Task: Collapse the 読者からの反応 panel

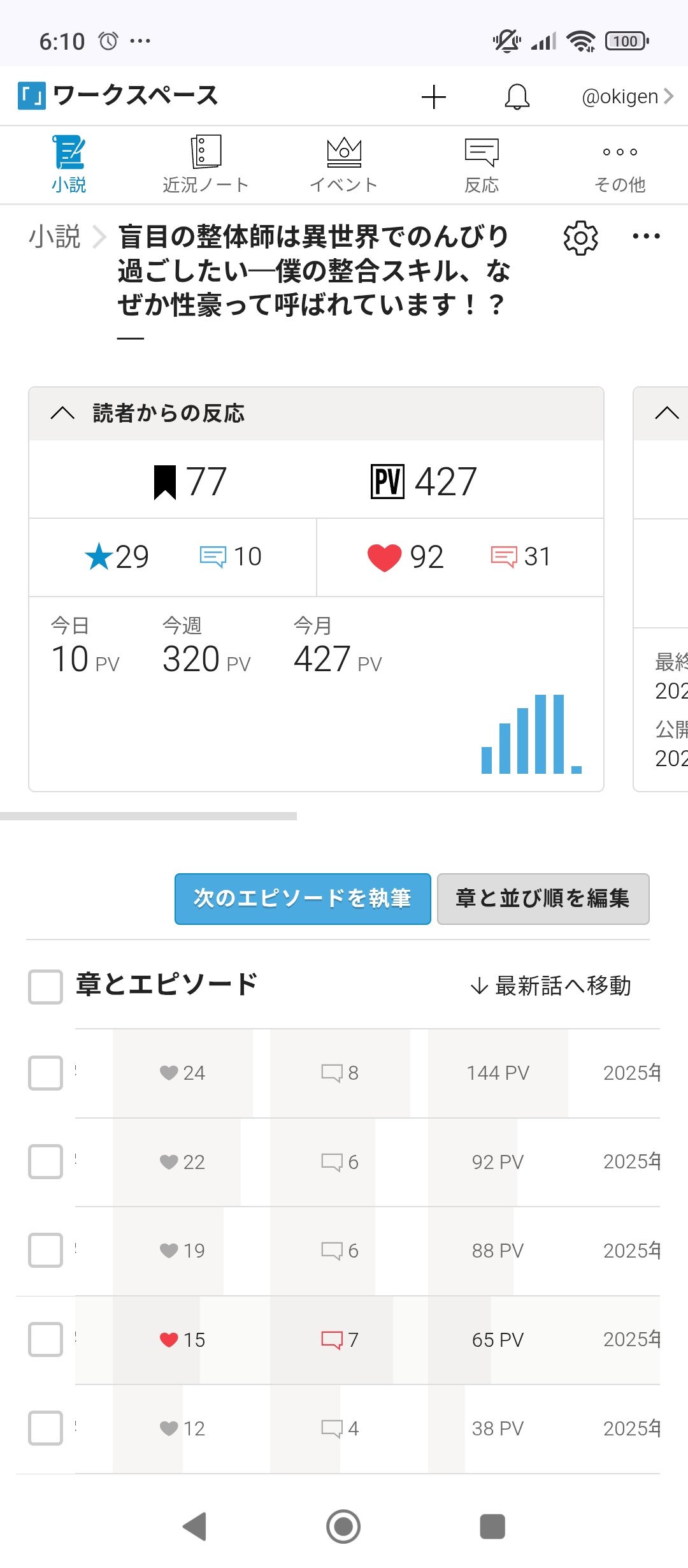Action: [x=62, y=413]
